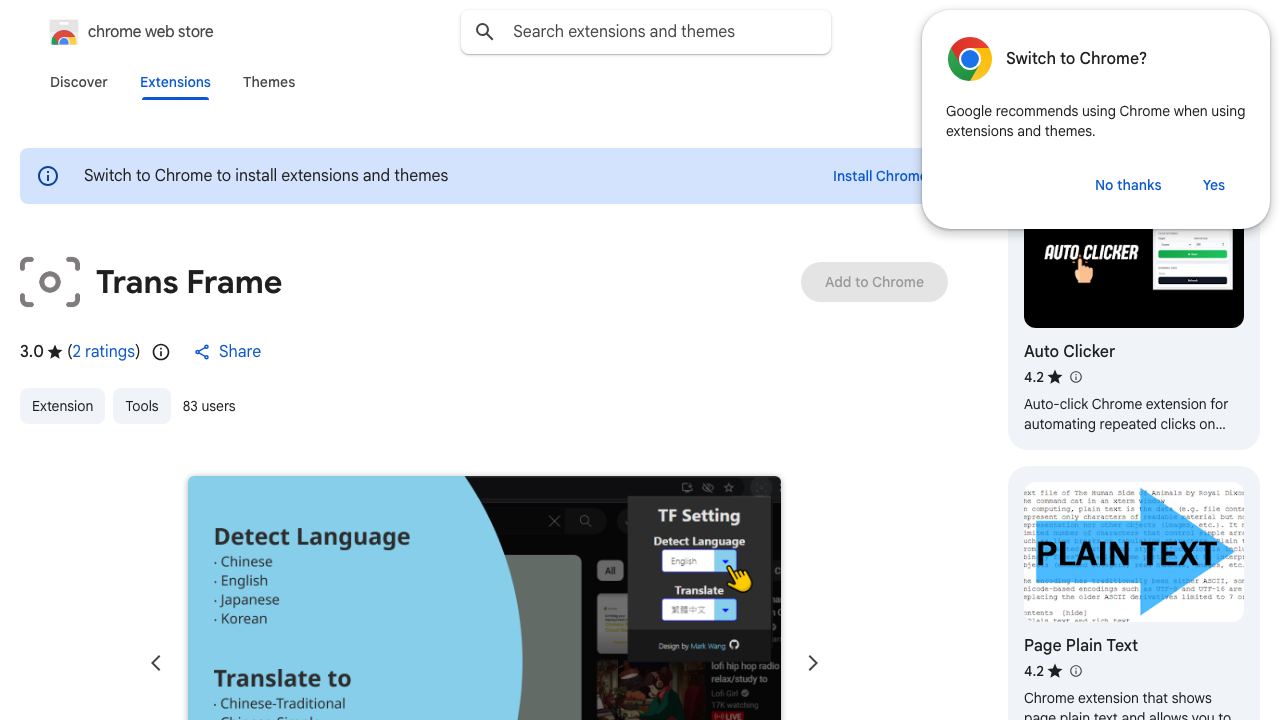Click the Auto Clicker description text

1126,414
